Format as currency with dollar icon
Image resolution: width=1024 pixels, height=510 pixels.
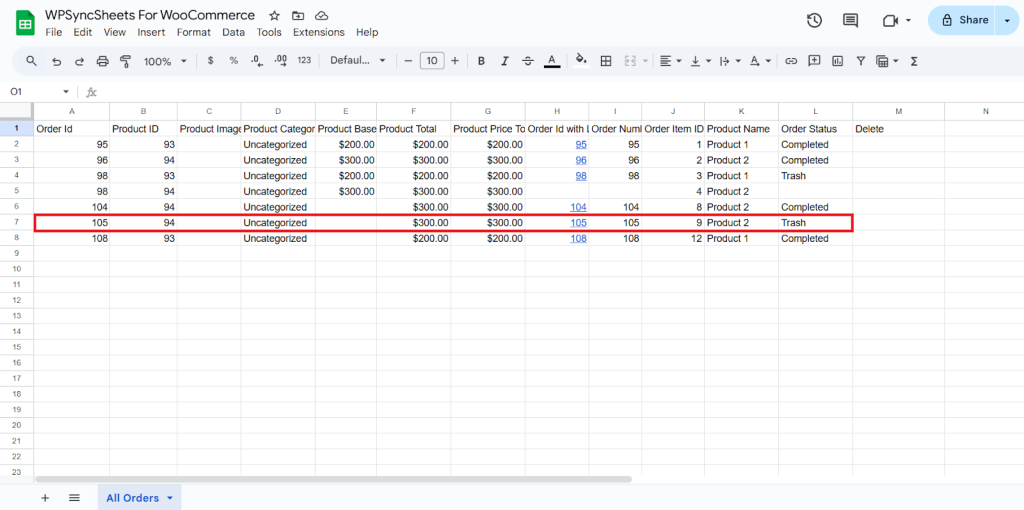pos(210,61)
